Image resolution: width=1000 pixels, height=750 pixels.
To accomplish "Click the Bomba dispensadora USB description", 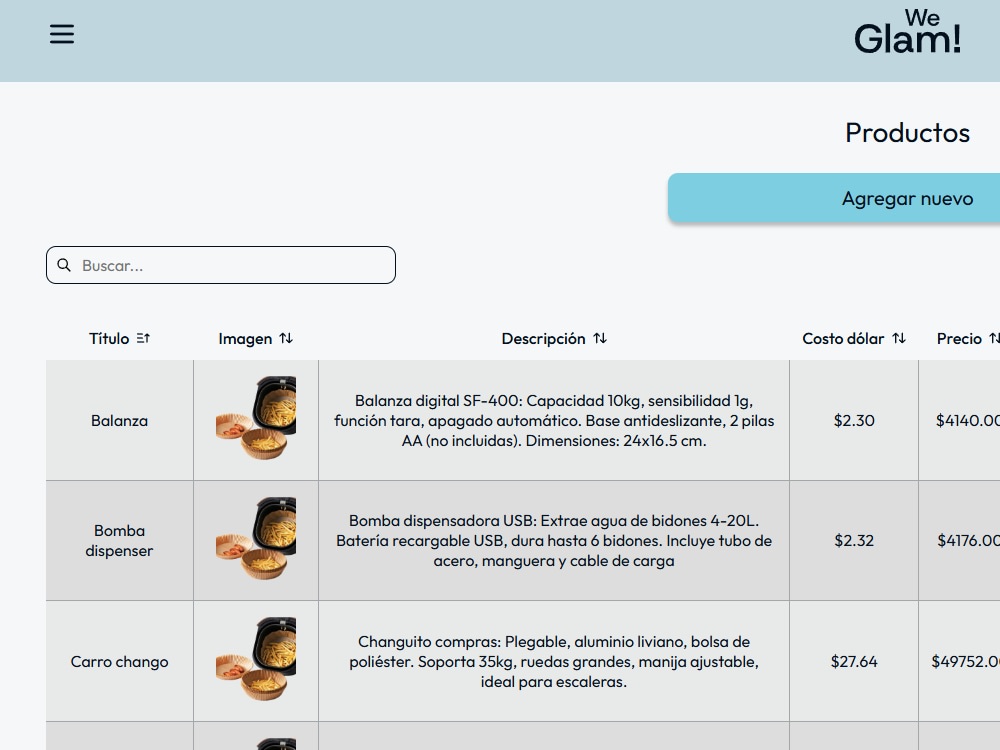I will coord(554,540).
